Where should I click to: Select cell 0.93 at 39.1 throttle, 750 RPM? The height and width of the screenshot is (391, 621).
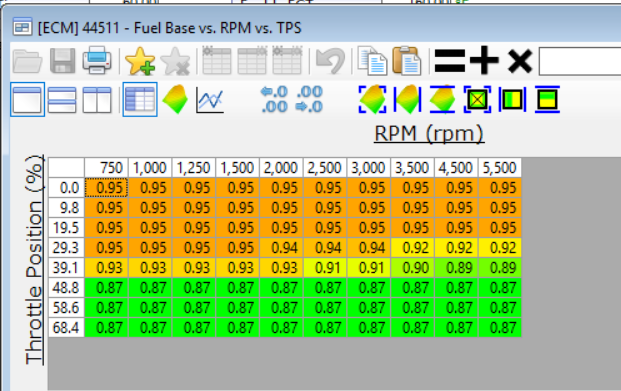pos(106,268)
